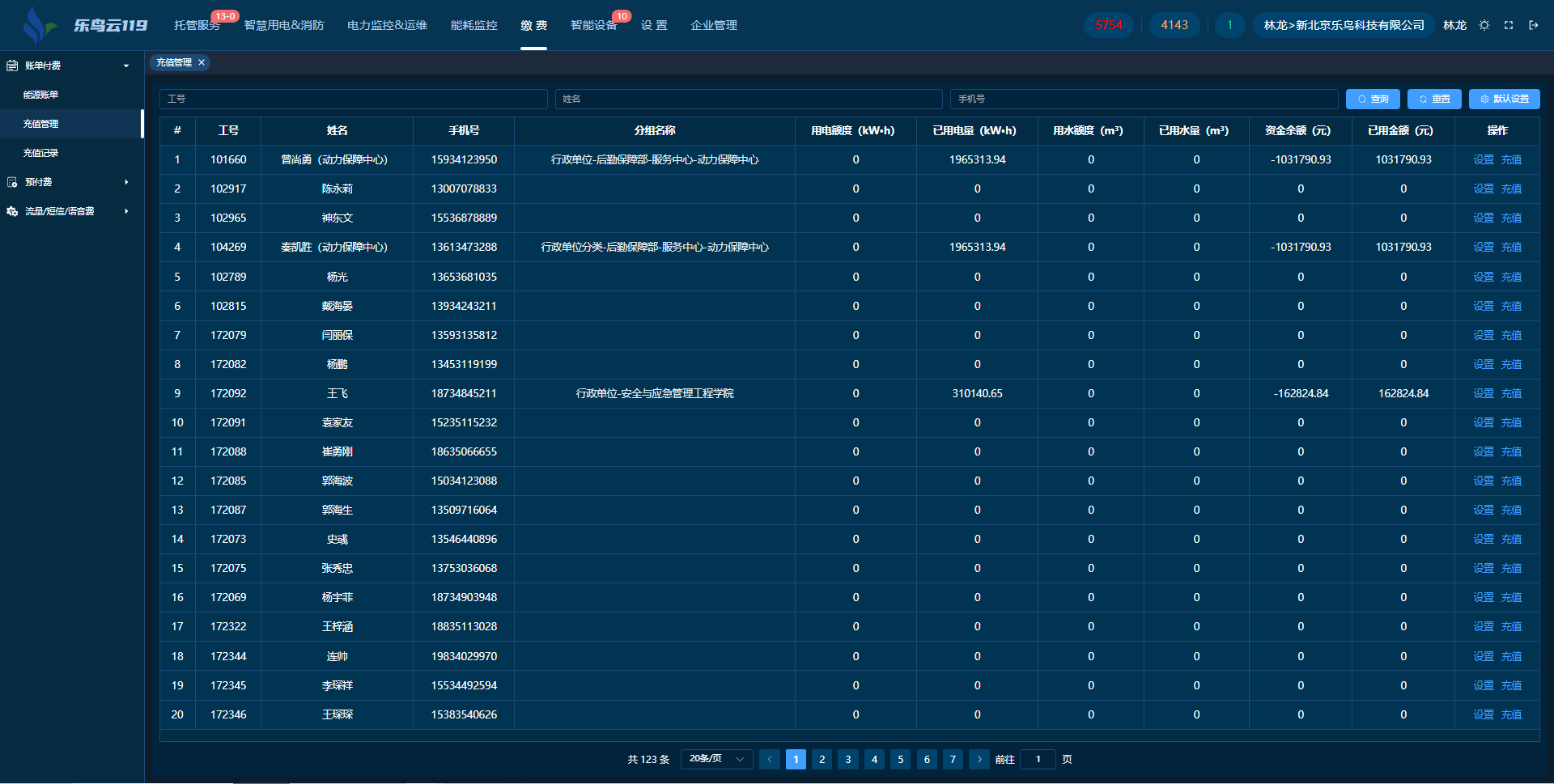The width and height of the screenshot is (1554, 784).
Task: Open the 能耗监控 top menu
Action: [x=473, y=25]
